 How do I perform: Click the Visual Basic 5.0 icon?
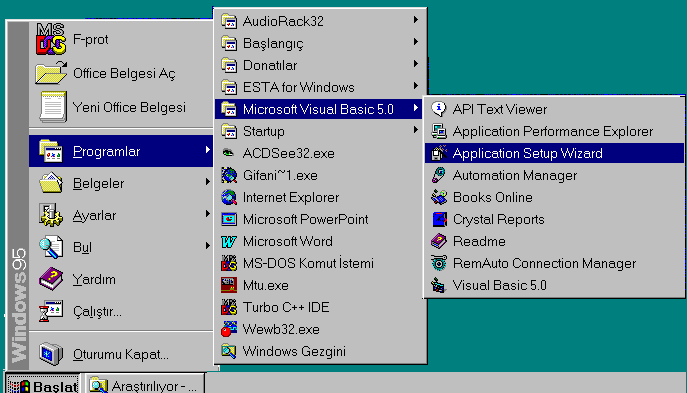pyautogui.click(x=439, y=285)
